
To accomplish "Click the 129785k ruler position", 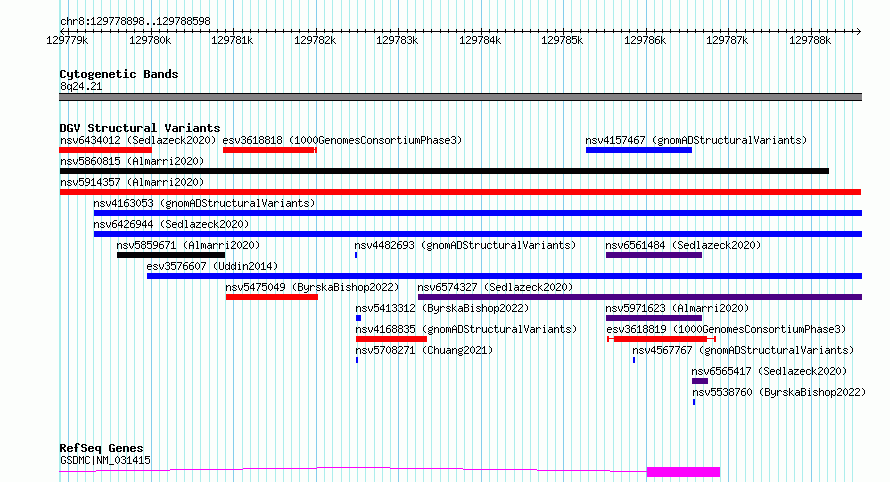I will click(x=562, y=40).
